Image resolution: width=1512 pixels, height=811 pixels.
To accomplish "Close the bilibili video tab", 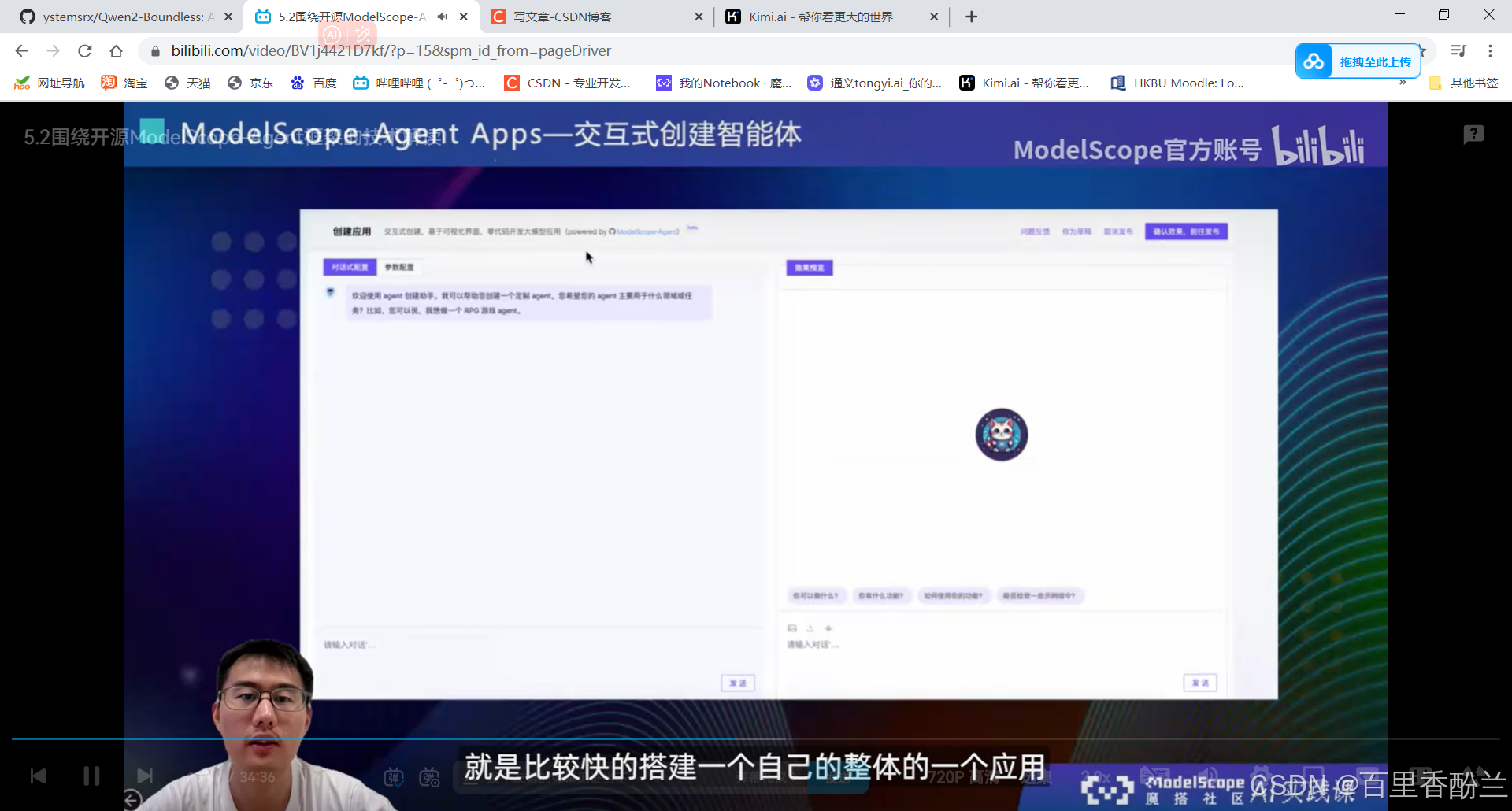I will [464, 17].
